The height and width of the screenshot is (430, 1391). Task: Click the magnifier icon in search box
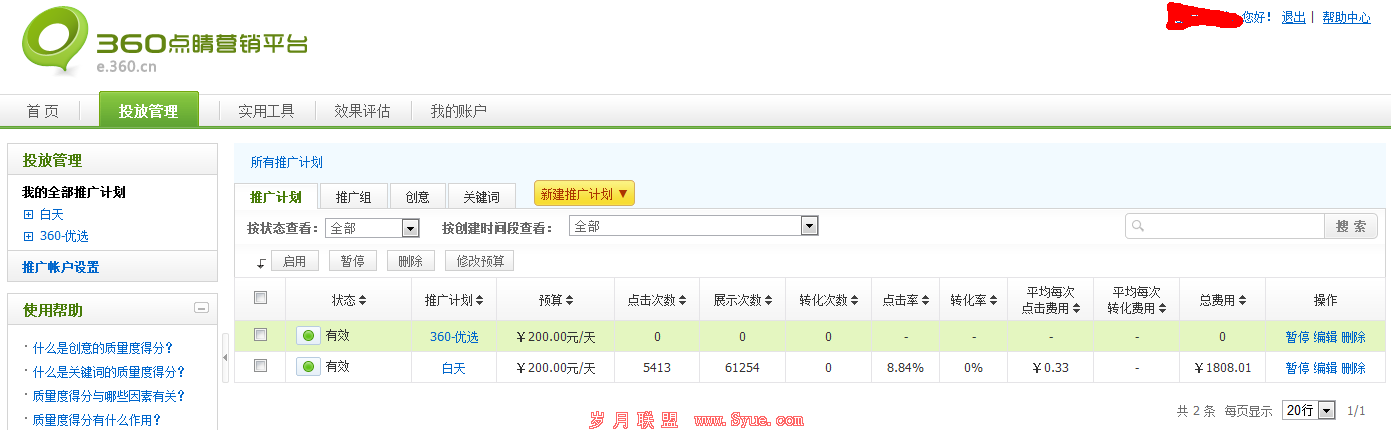point(1138,227)
